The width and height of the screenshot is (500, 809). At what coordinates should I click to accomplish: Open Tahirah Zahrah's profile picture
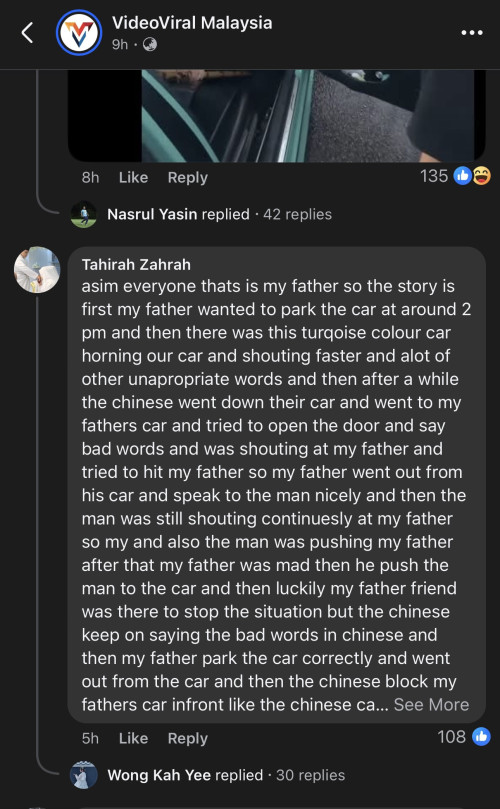pyautogui.click(x=37, y=270)
